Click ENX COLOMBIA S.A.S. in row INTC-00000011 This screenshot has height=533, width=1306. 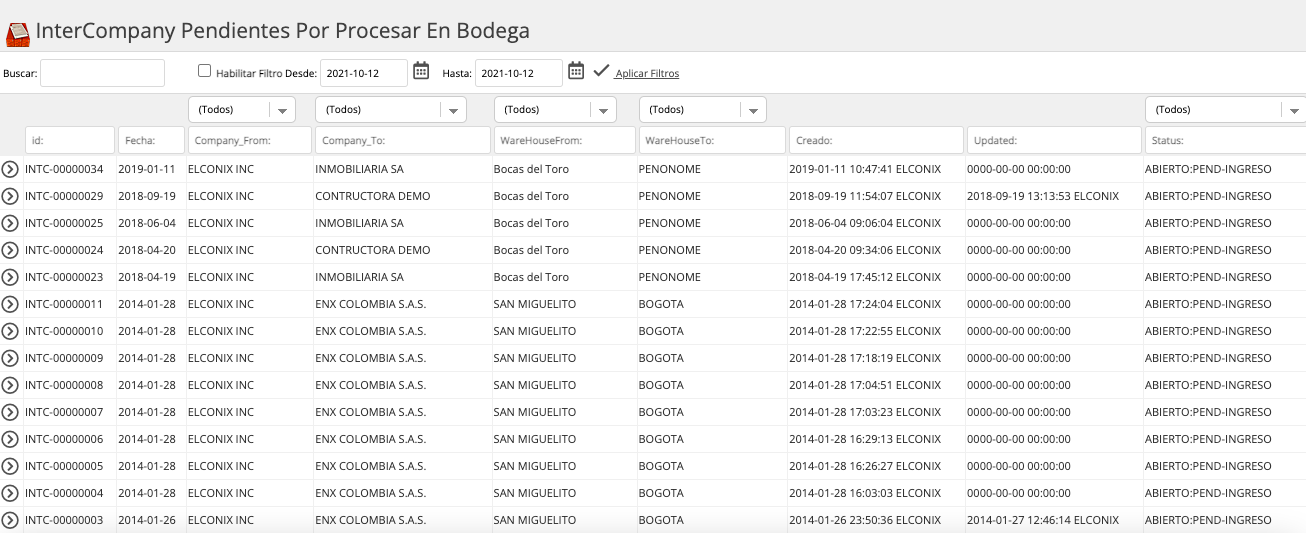[x=371, y=304]
